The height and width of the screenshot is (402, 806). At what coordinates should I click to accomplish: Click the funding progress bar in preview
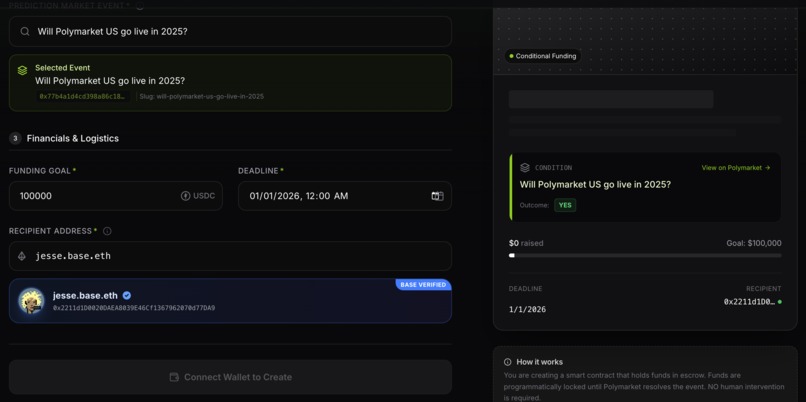point(645,255)
